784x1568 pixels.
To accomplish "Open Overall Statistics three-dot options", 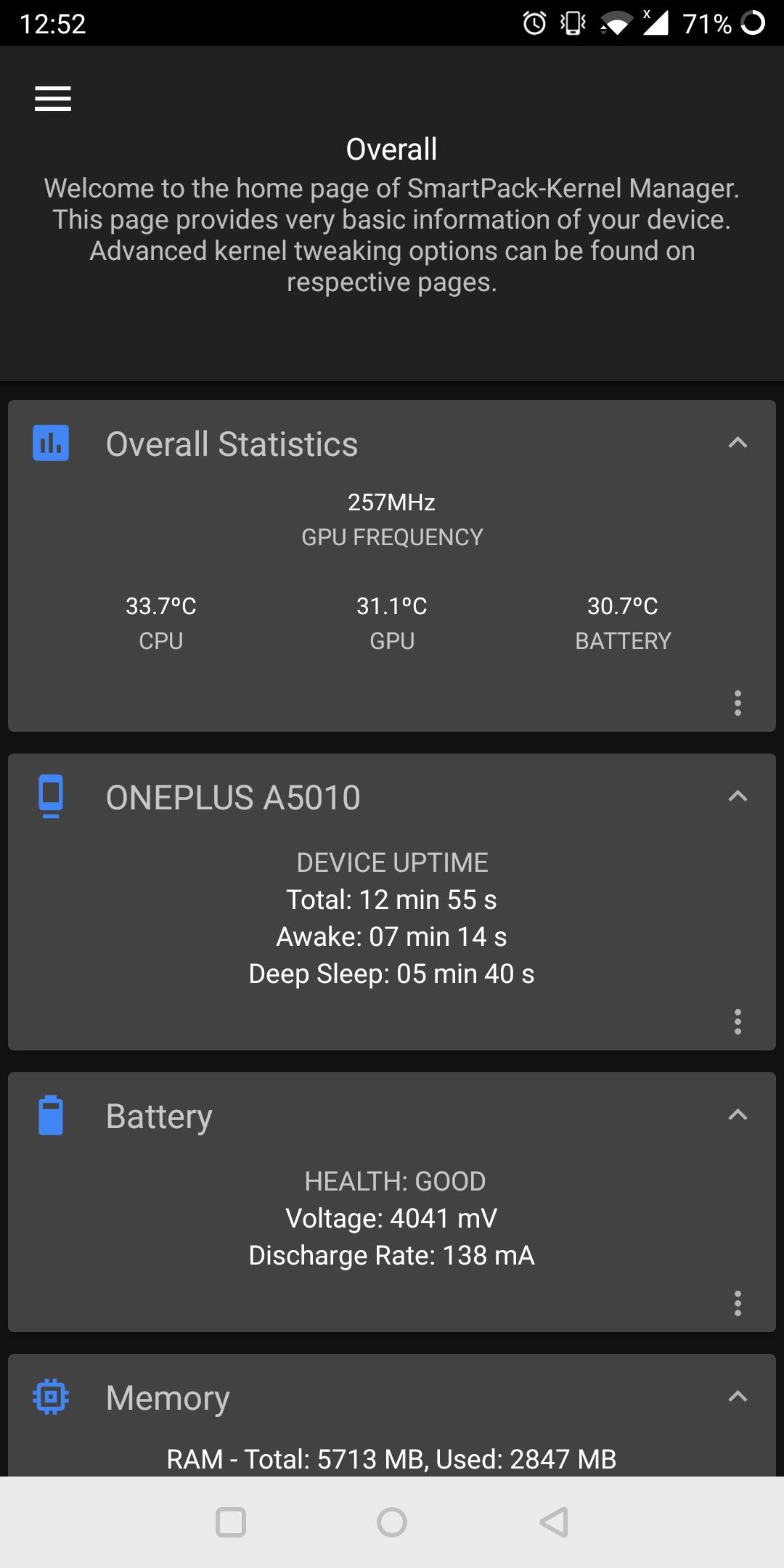I will (x=738, y=703).
